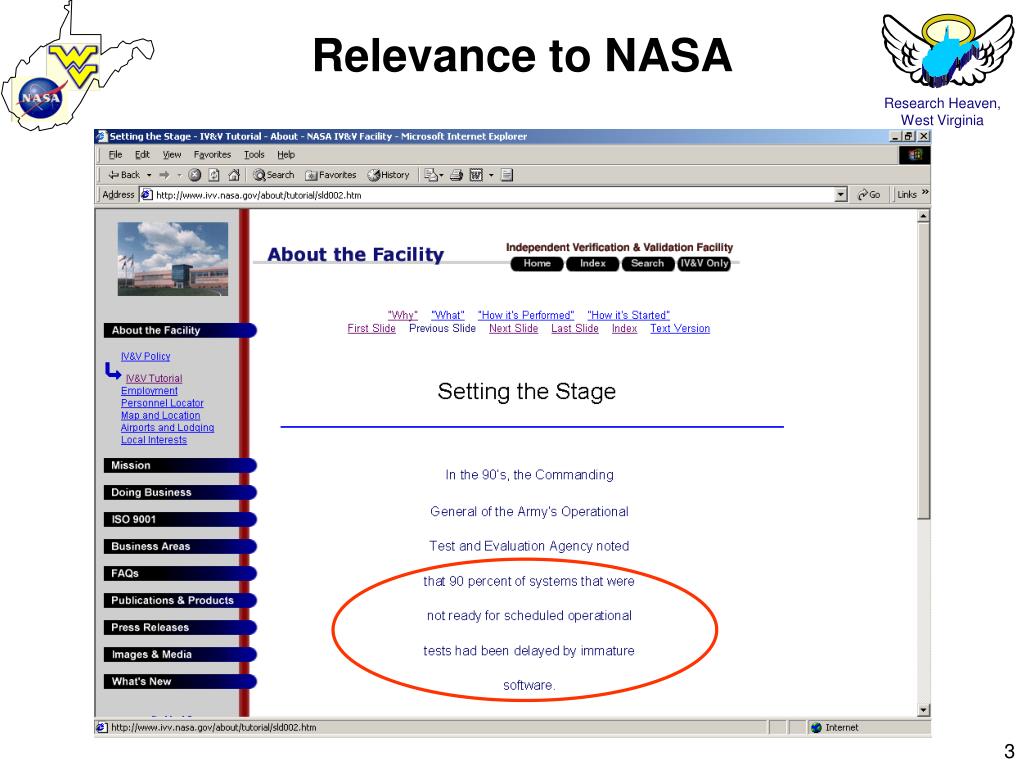Open the "Why" link
Screen dimensions: 1024x768
pos(402,315)
